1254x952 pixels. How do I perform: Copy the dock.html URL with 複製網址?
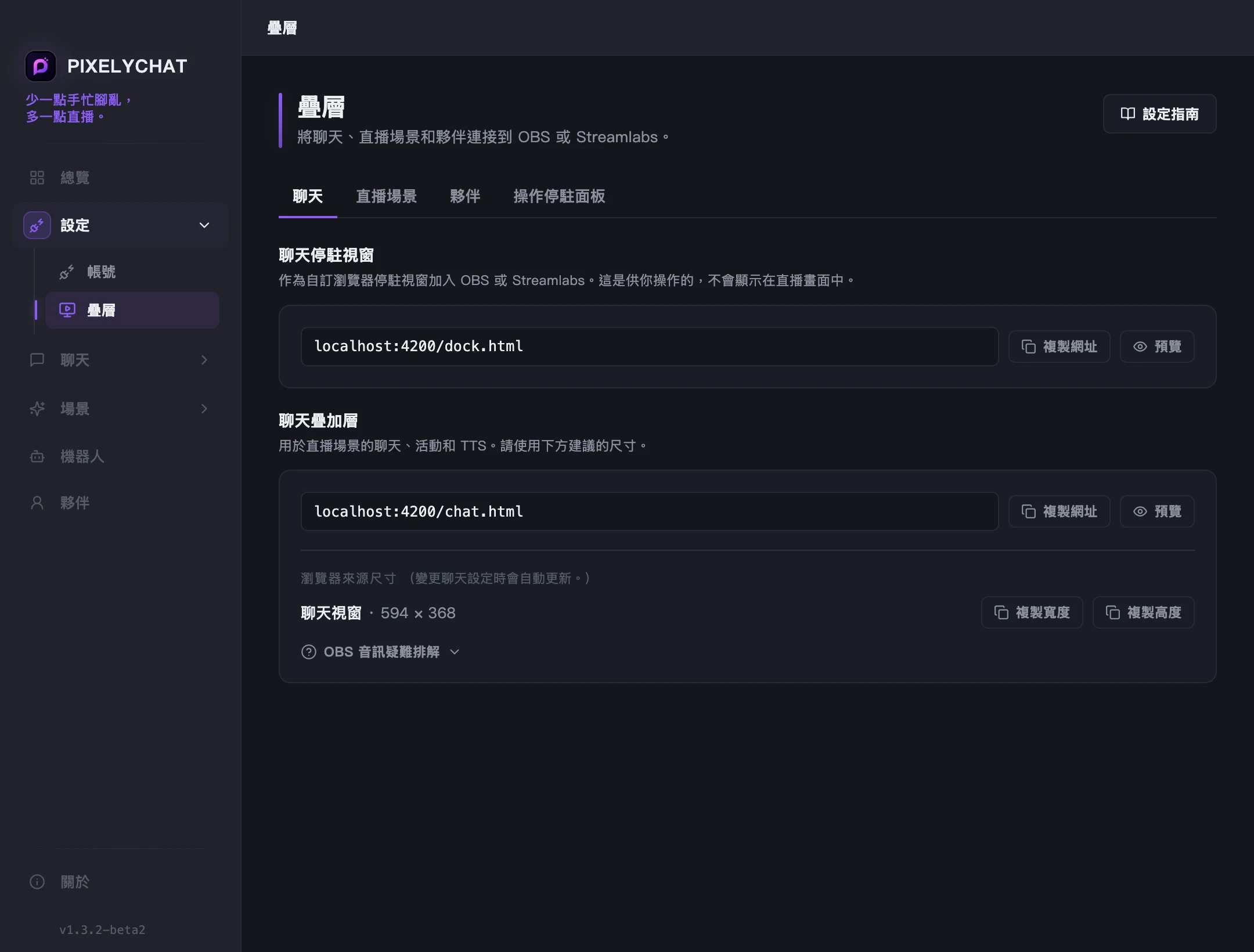[x=1060, y=347]
